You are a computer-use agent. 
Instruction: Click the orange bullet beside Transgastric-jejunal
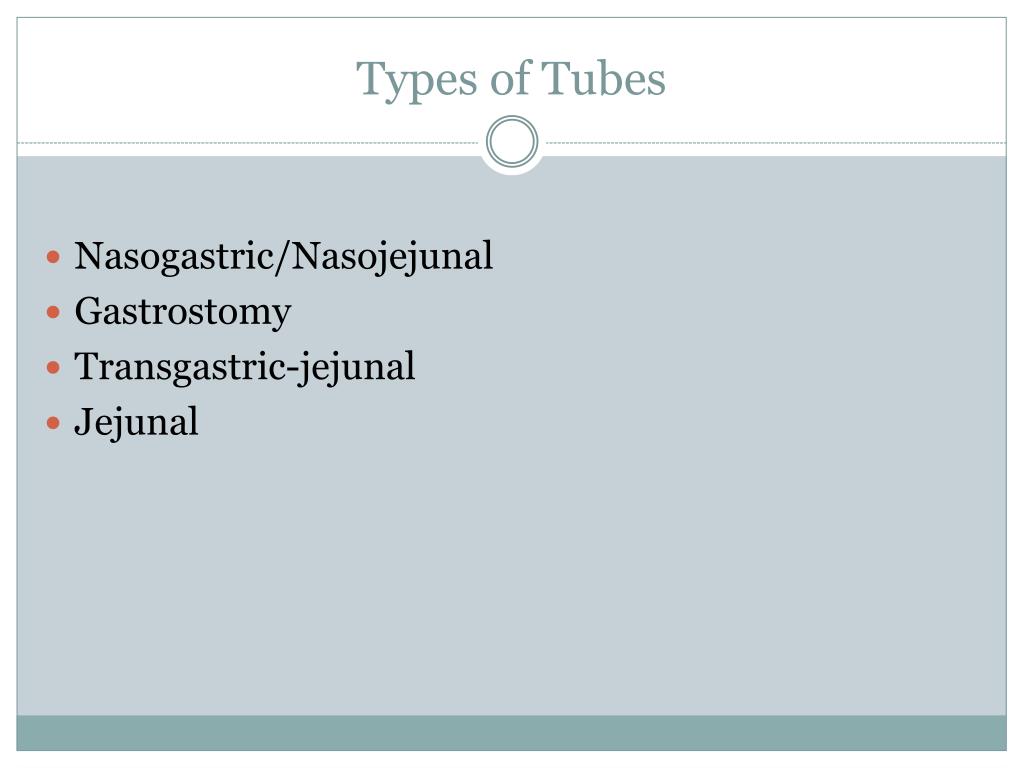coord(54,368)
